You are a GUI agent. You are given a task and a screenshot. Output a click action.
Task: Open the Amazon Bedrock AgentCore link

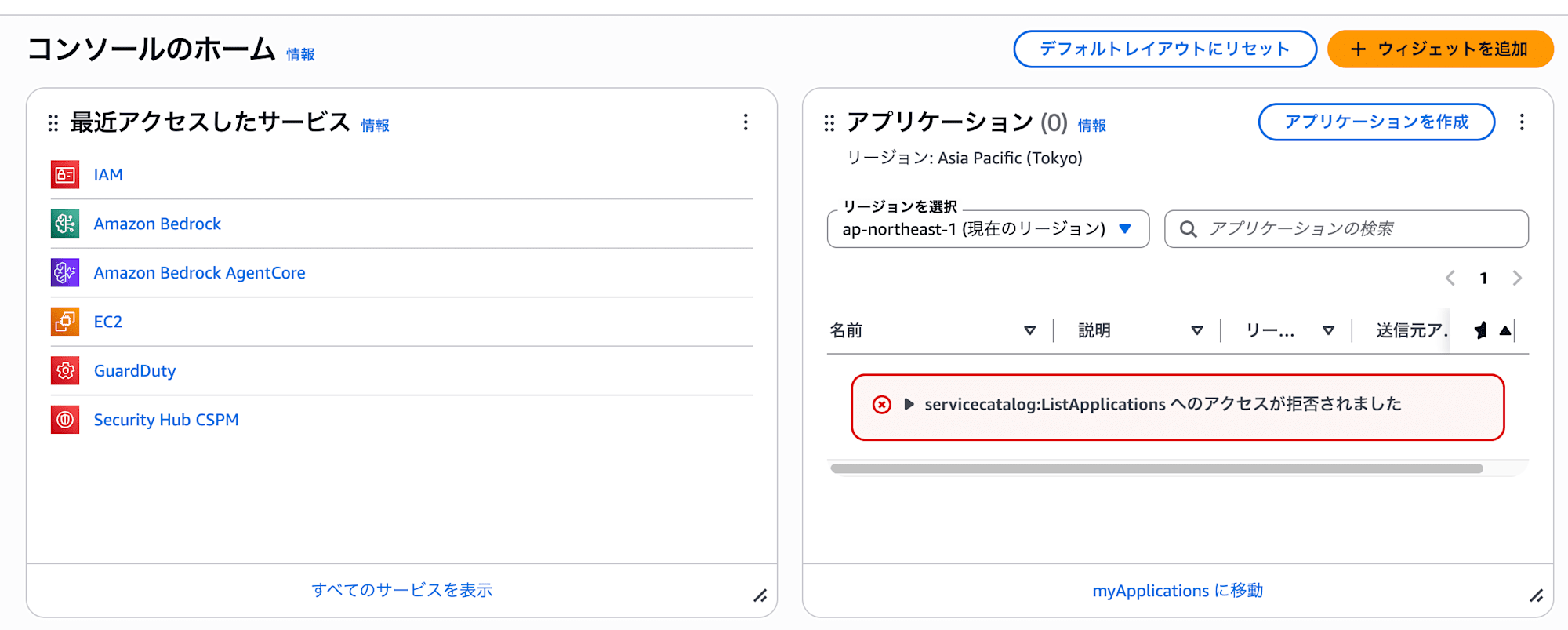(200, 273)
